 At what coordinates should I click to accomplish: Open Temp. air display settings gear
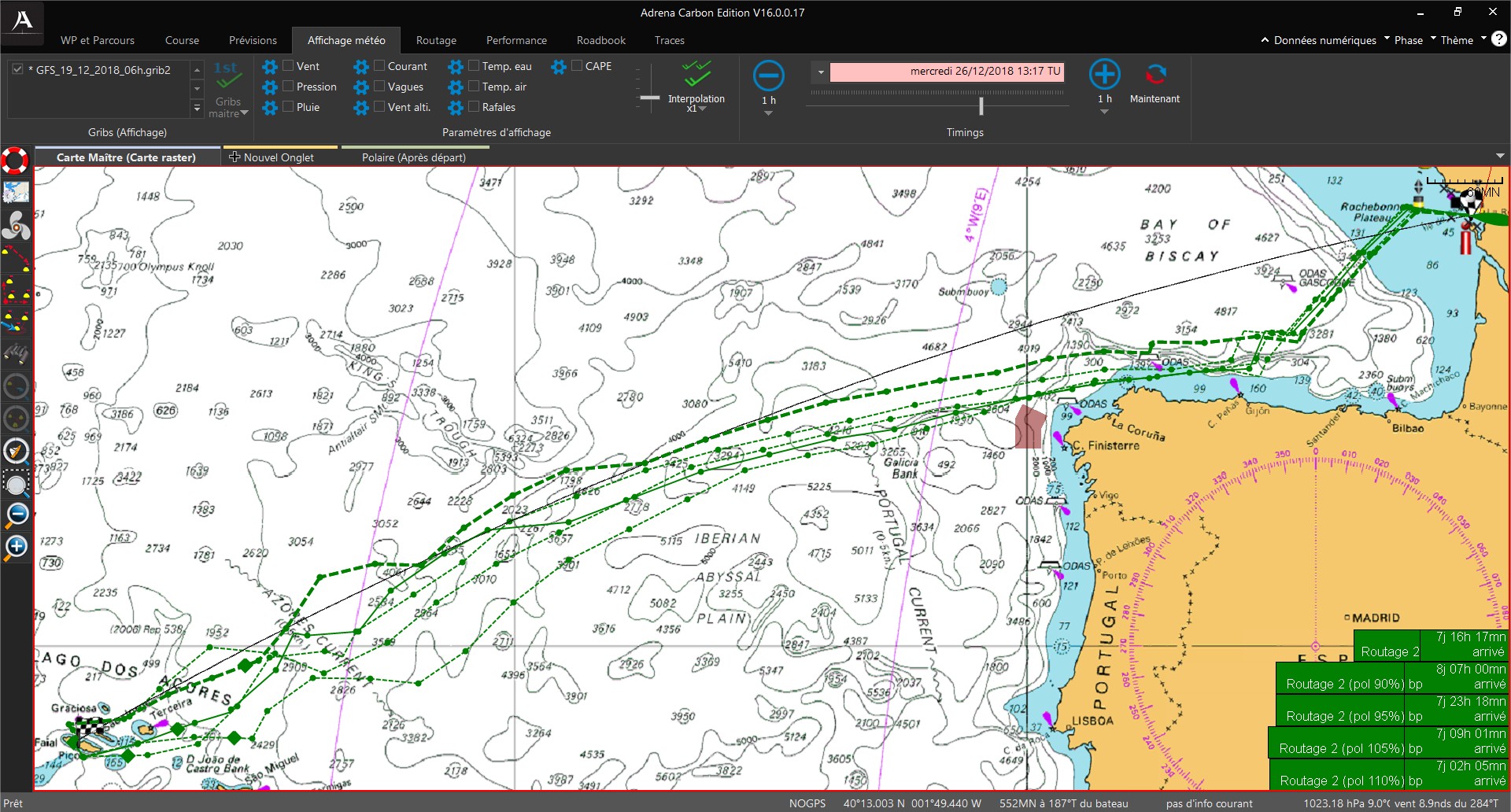(456, 87)
